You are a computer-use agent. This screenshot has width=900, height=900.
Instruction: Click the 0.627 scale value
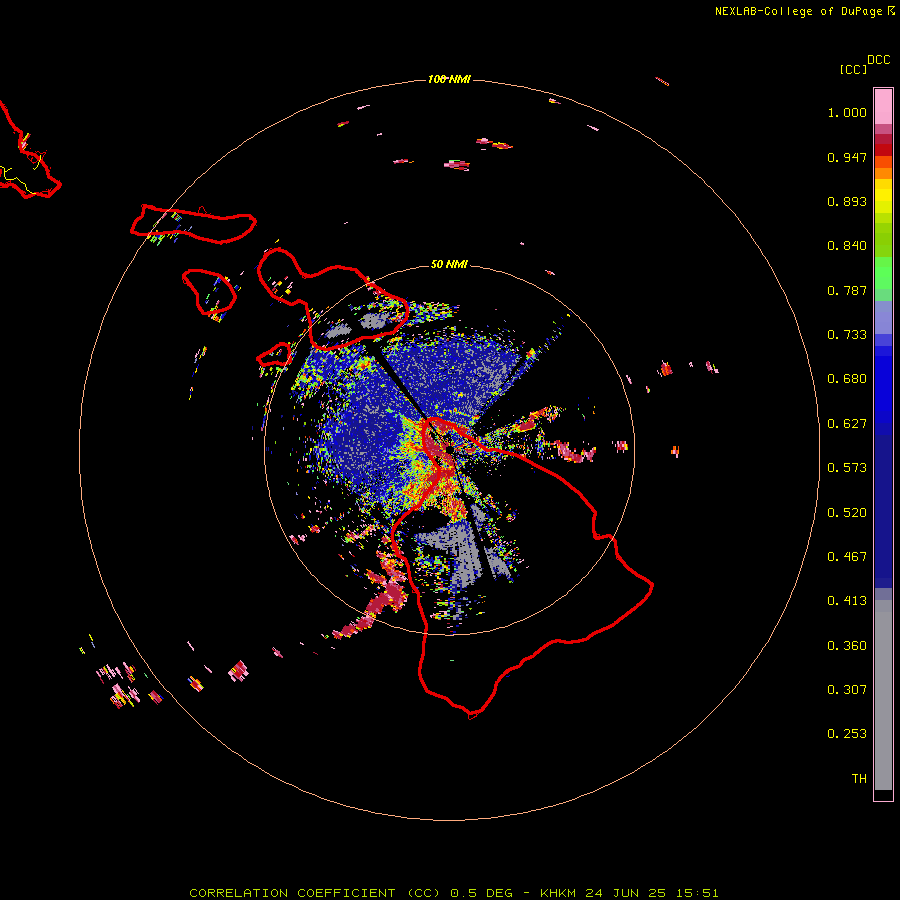tap(847, 424)
